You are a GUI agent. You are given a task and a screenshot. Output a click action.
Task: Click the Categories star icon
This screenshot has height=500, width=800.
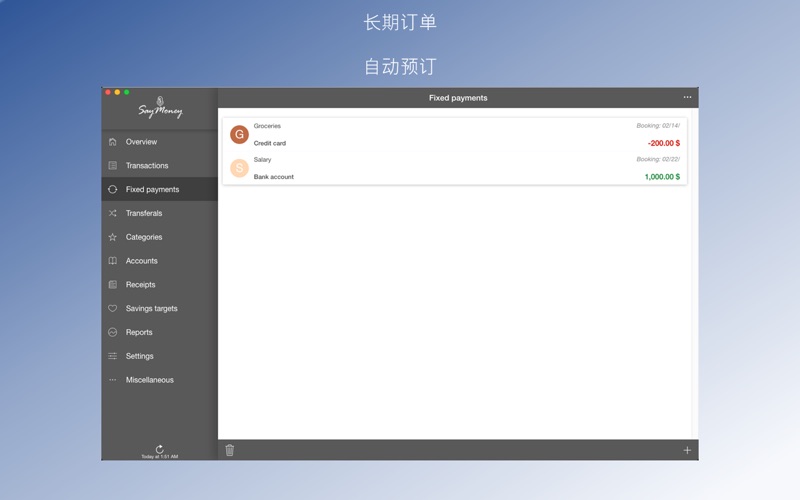click(113, 237)
